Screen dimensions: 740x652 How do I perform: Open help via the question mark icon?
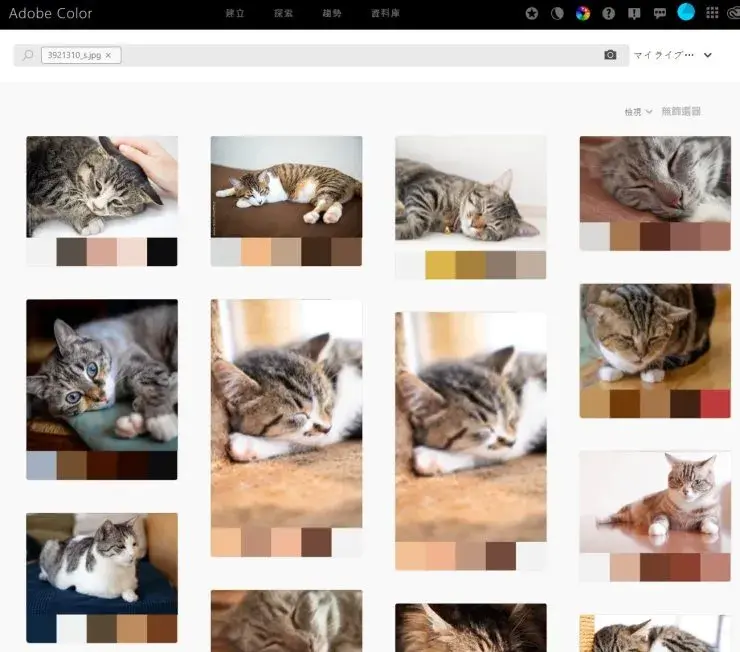(609, 13)
